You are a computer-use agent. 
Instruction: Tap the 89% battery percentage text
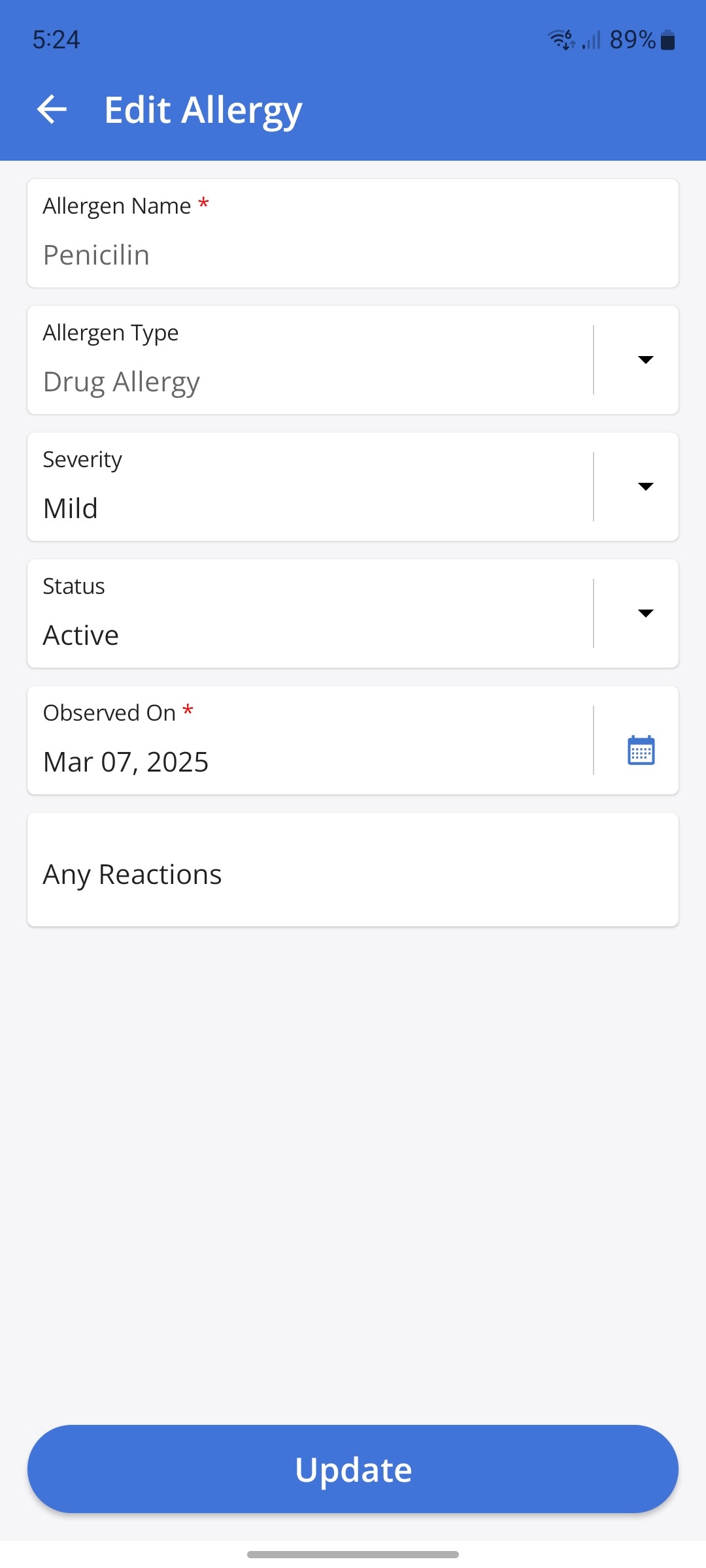point(632,40)
